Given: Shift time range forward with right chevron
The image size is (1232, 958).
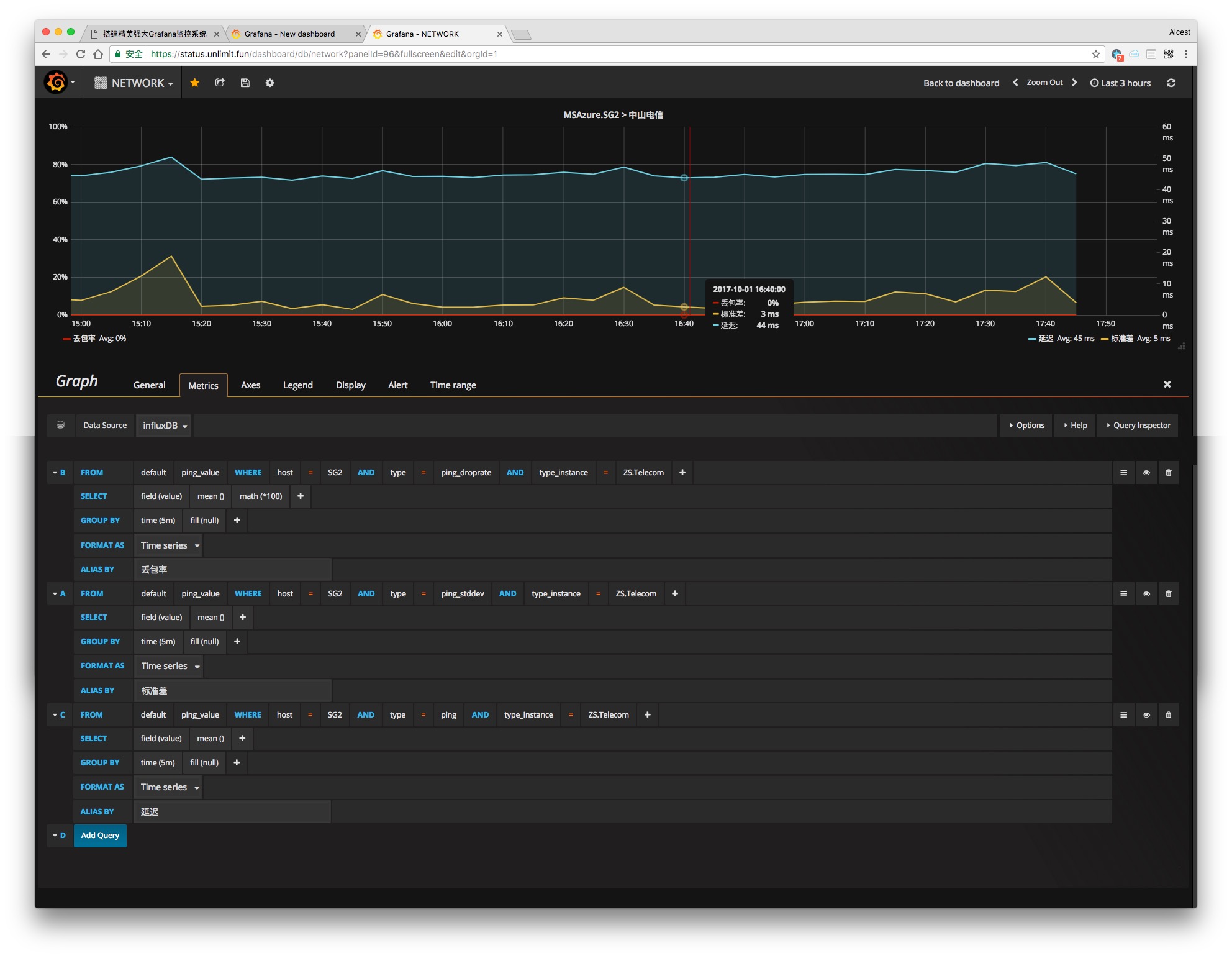Looking at the screenshot, I should pos(1074,83).
